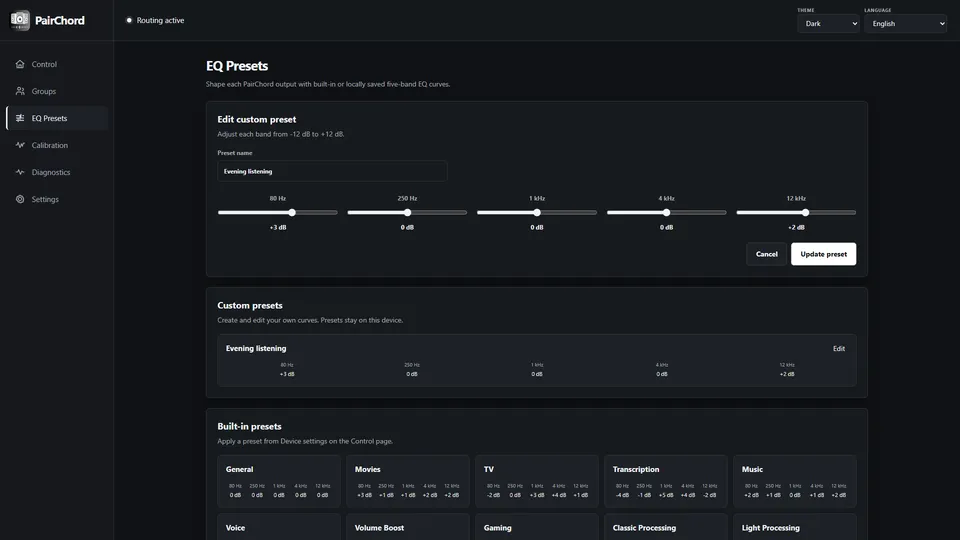
Task: Open the Theme dropdown set to Dark
Action: click(x=828, y=23)
